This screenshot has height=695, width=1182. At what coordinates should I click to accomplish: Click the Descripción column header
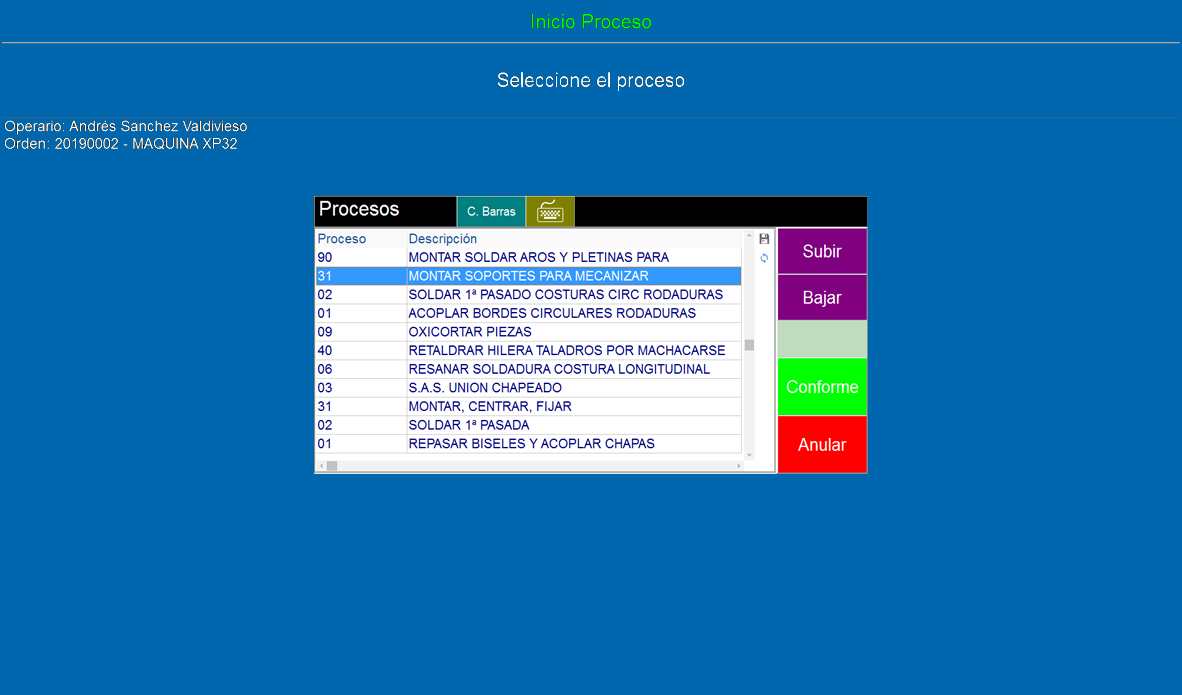(x=443, y=239)
